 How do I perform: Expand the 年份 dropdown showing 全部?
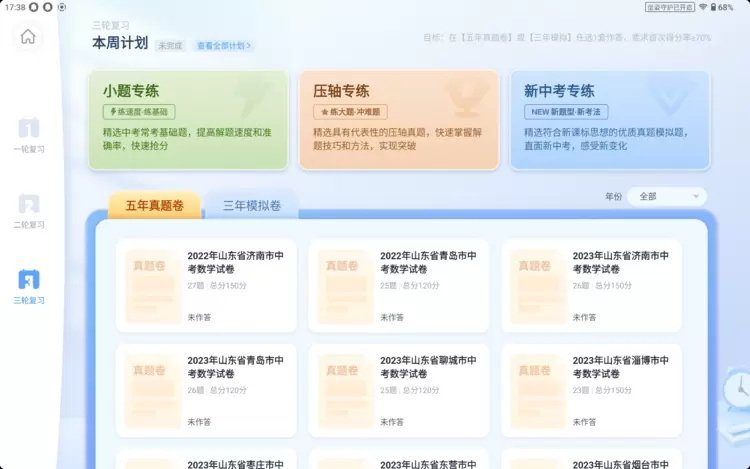click(667, 197)
